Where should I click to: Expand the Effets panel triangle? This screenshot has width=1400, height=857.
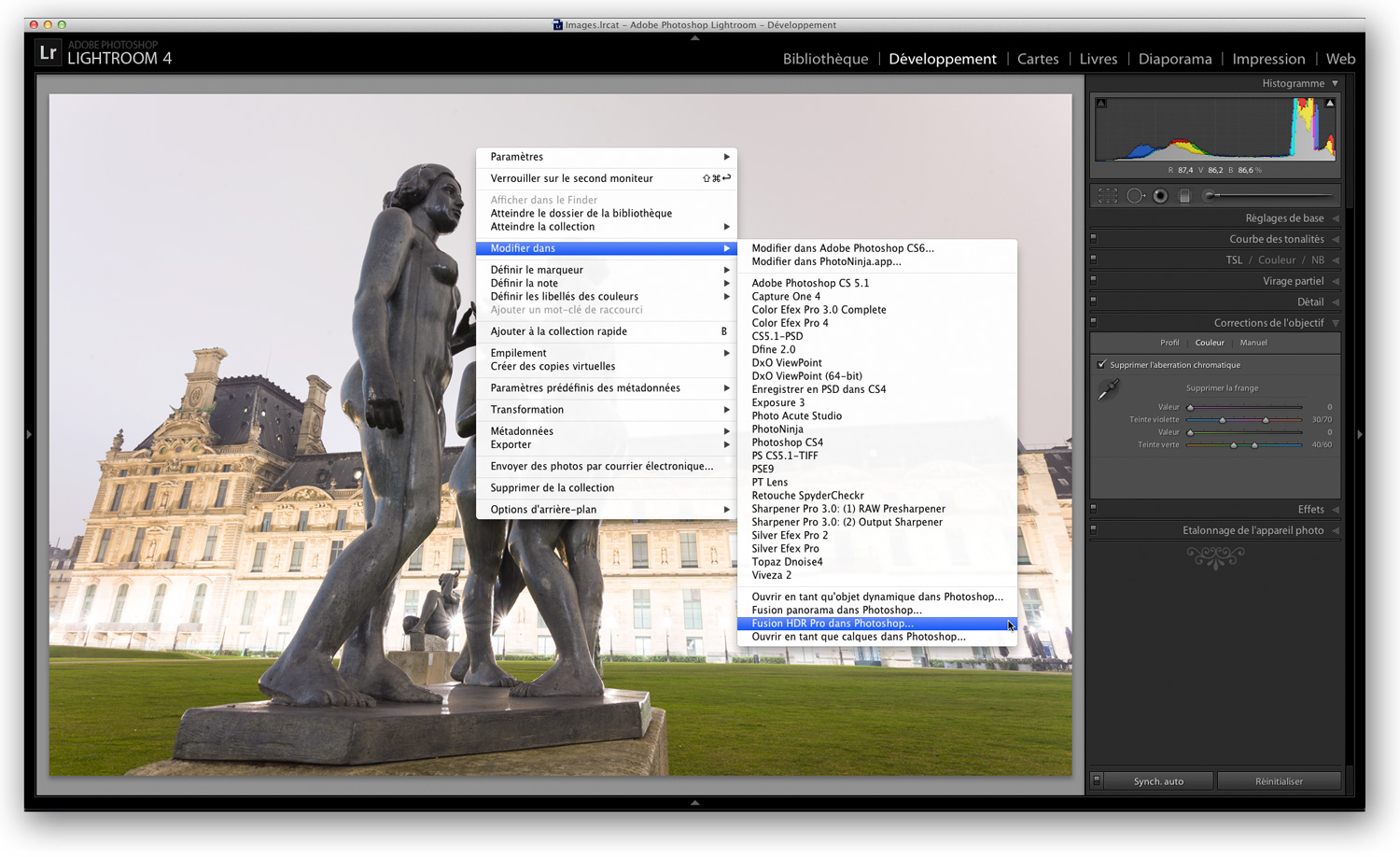pos(1336,510)
